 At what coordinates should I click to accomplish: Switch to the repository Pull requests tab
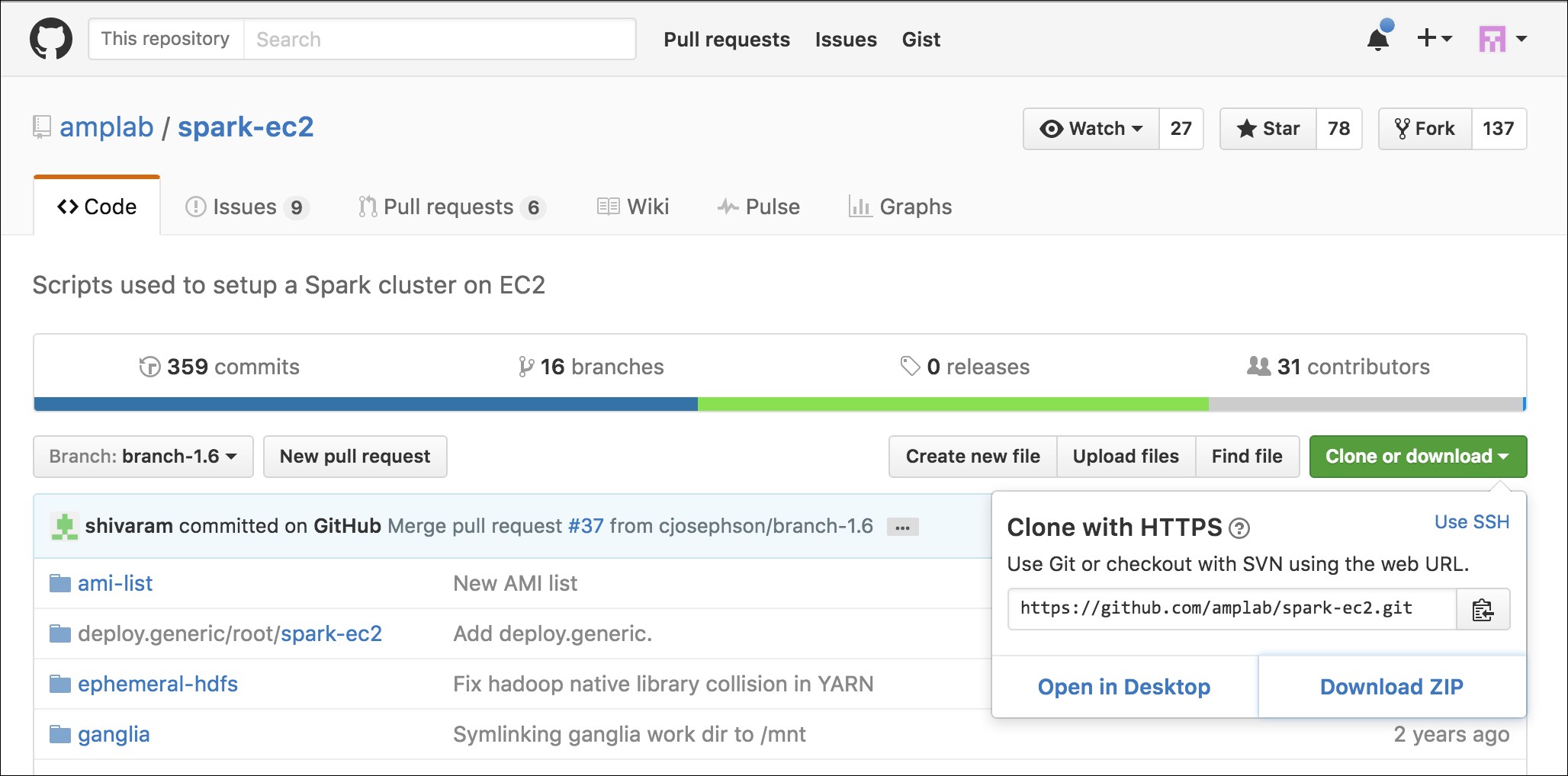pyautogui.click(x=452, y=207)
